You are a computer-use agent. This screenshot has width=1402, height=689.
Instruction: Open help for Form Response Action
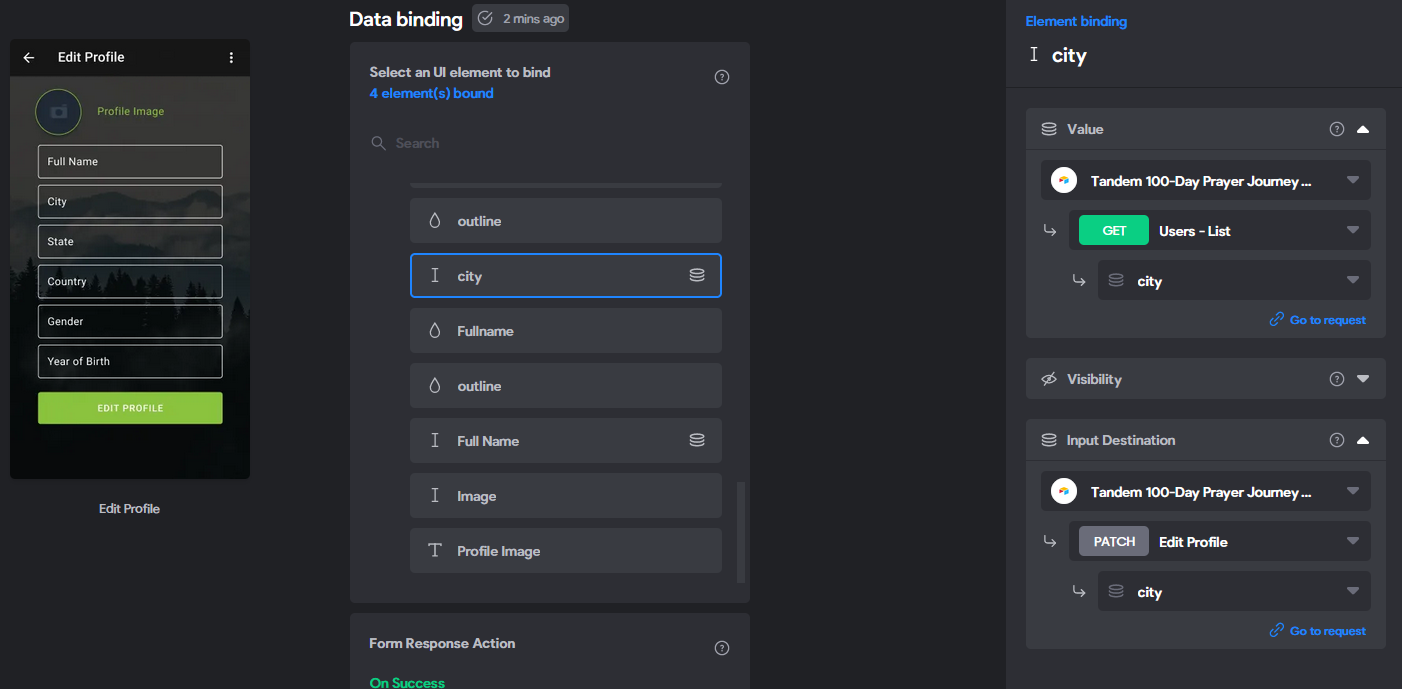click(722, 648)
